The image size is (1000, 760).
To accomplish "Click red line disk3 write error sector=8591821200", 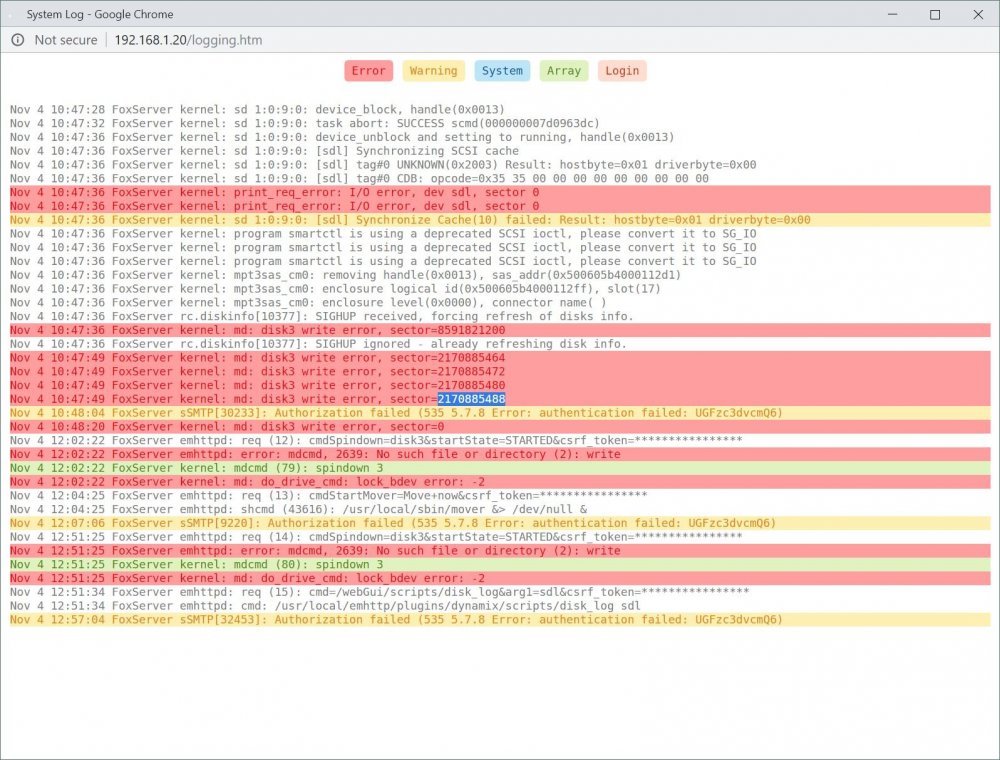I will [500, 330].
